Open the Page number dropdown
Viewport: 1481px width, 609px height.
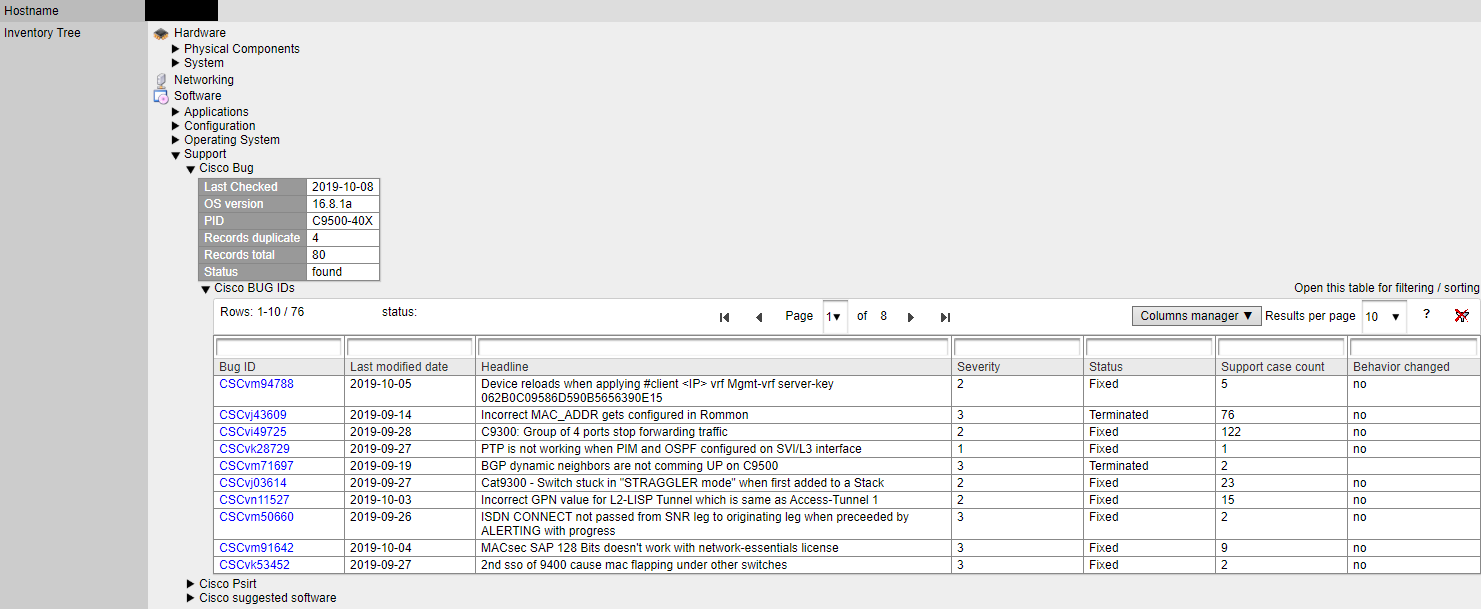835,316
